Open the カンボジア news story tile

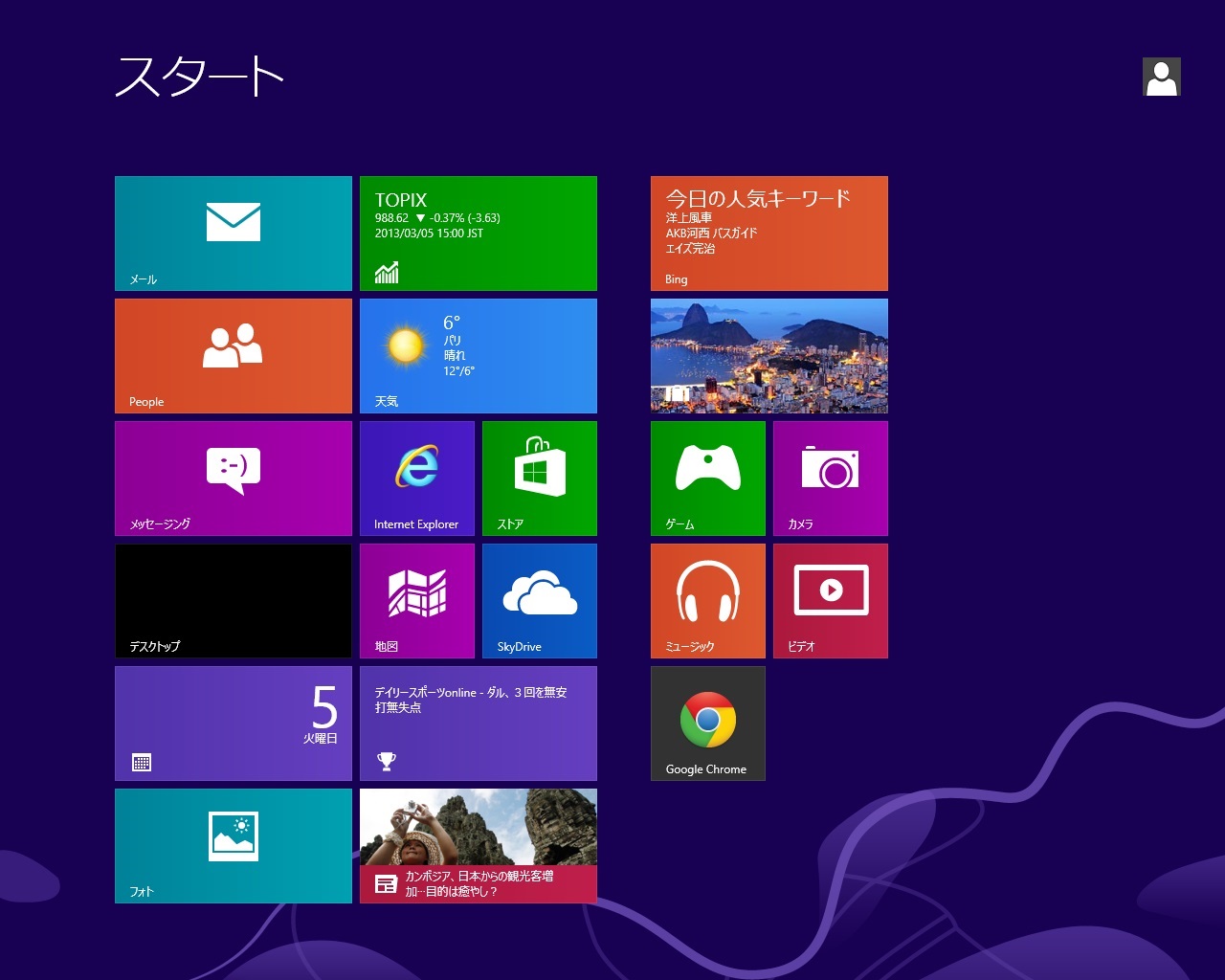[479, 846]
